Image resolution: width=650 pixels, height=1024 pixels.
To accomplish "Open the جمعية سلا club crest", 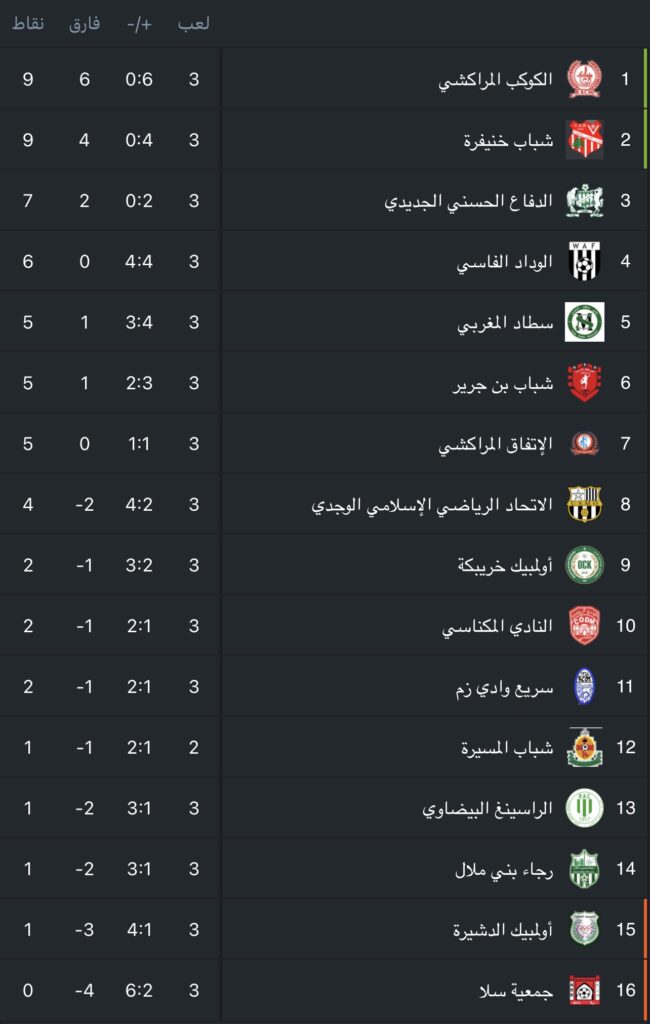I will tap(584, 990).
